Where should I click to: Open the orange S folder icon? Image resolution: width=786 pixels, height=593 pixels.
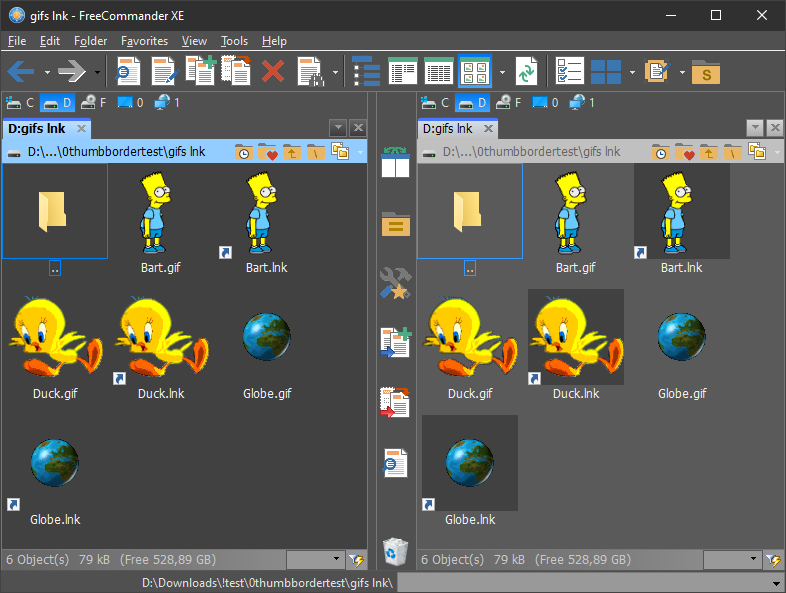pyautogui.click(x=706, y=73)
